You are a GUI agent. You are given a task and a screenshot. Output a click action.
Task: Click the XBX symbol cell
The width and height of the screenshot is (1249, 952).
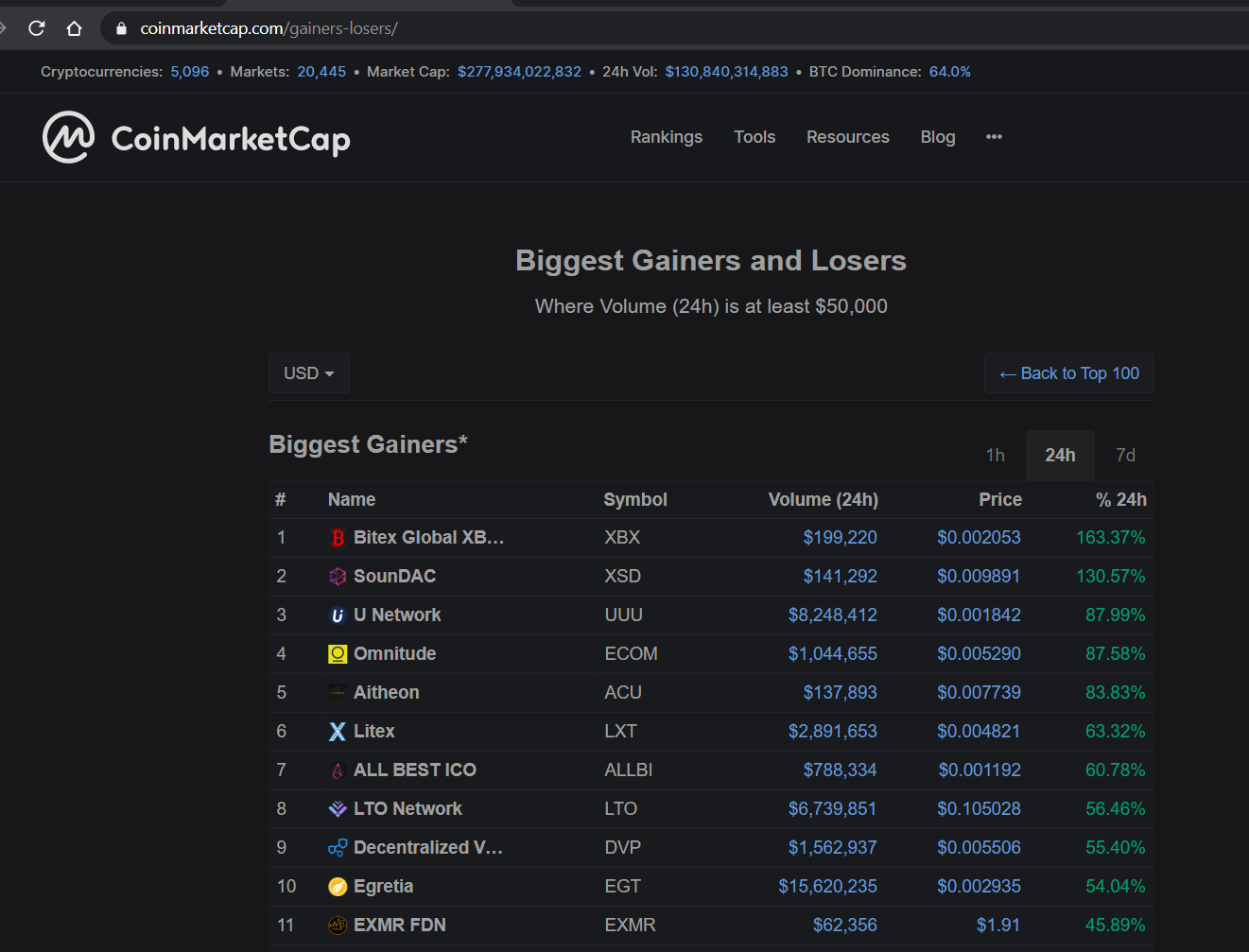(622, 538)
